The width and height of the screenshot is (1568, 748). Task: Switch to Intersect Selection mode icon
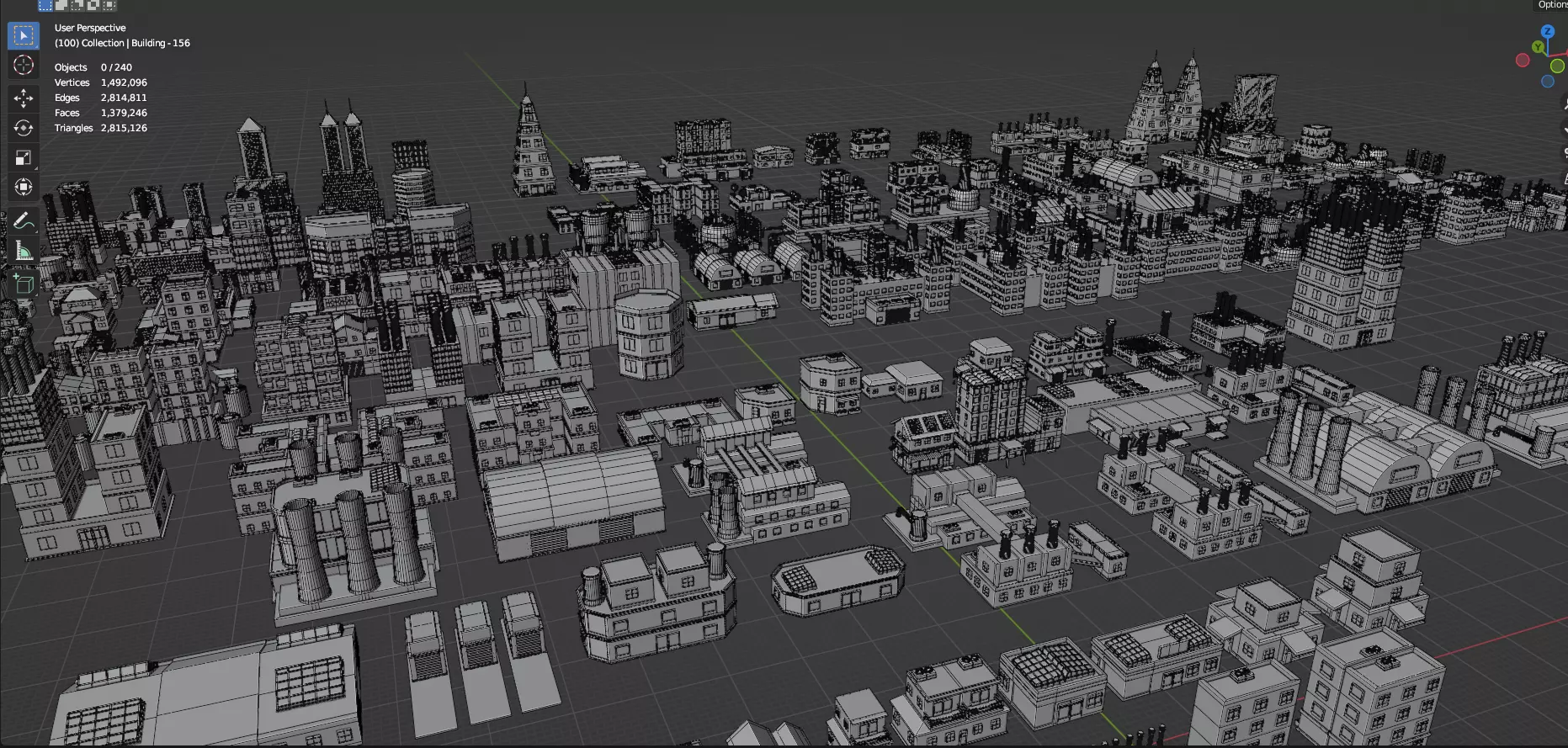(109, 5)
